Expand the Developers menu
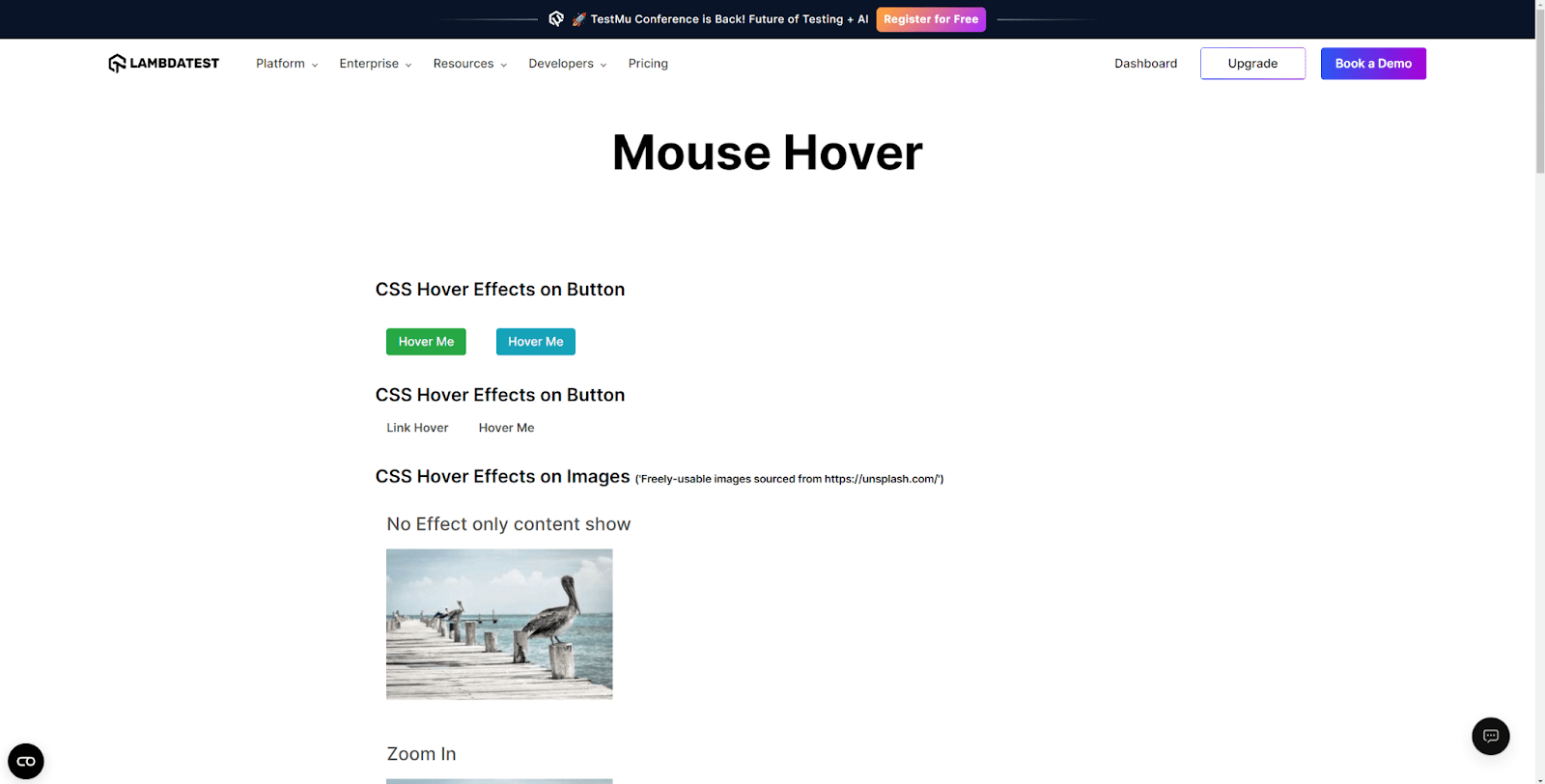Viewport: 1545px width, 784px height. [x=568, y=64]
